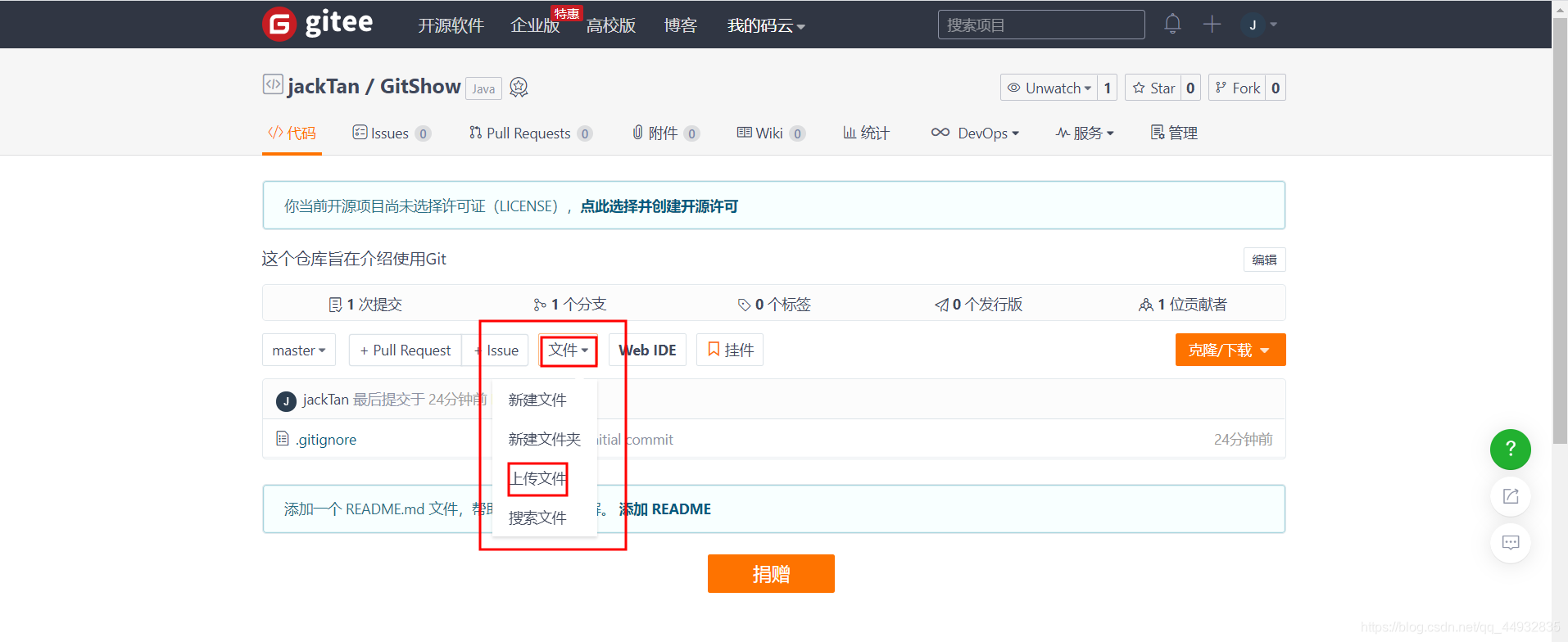This screenshot has width=1568, height=642.
Task: Click the 添加 README link
Action: [664, 509]
